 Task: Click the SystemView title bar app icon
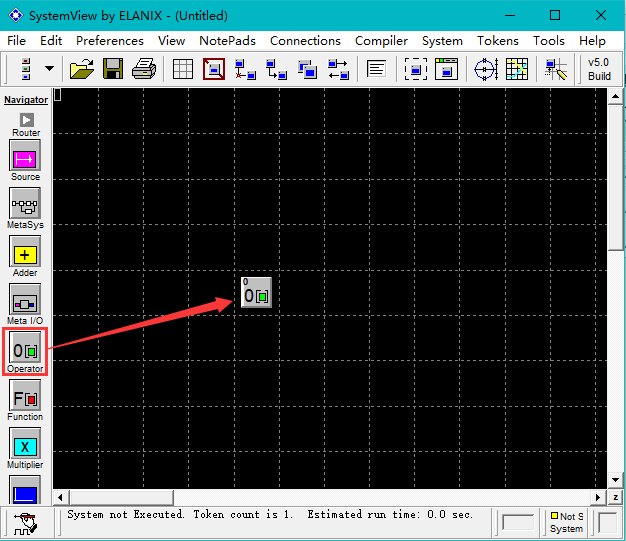[x=16, y=16]
